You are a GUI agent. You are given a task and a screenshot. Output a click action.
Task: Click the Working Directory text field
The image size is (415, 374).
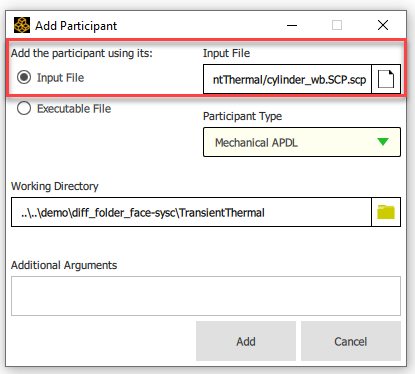(x=191, y=212)
